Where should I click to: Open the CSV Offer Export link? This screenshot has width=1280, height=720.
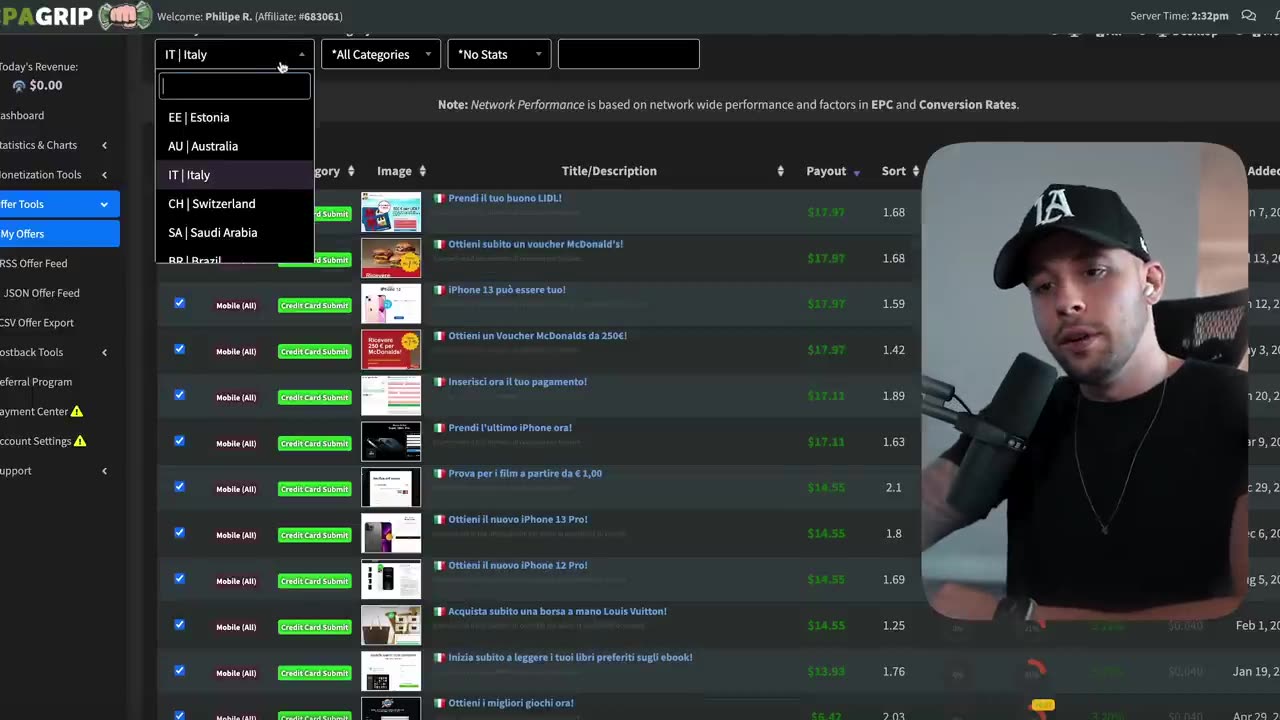click(x=37, y=323)
